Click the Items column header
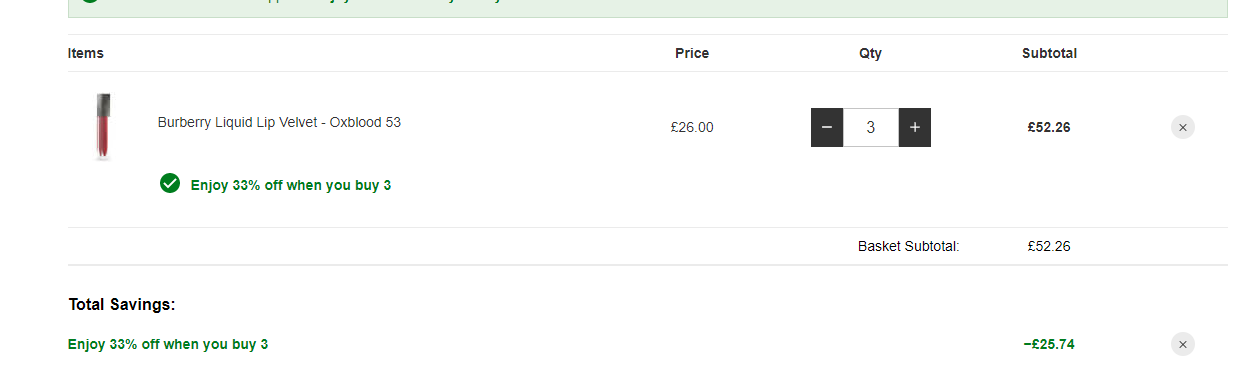Viewport: 1244px width, 377px height. click(x=86, y=53)
